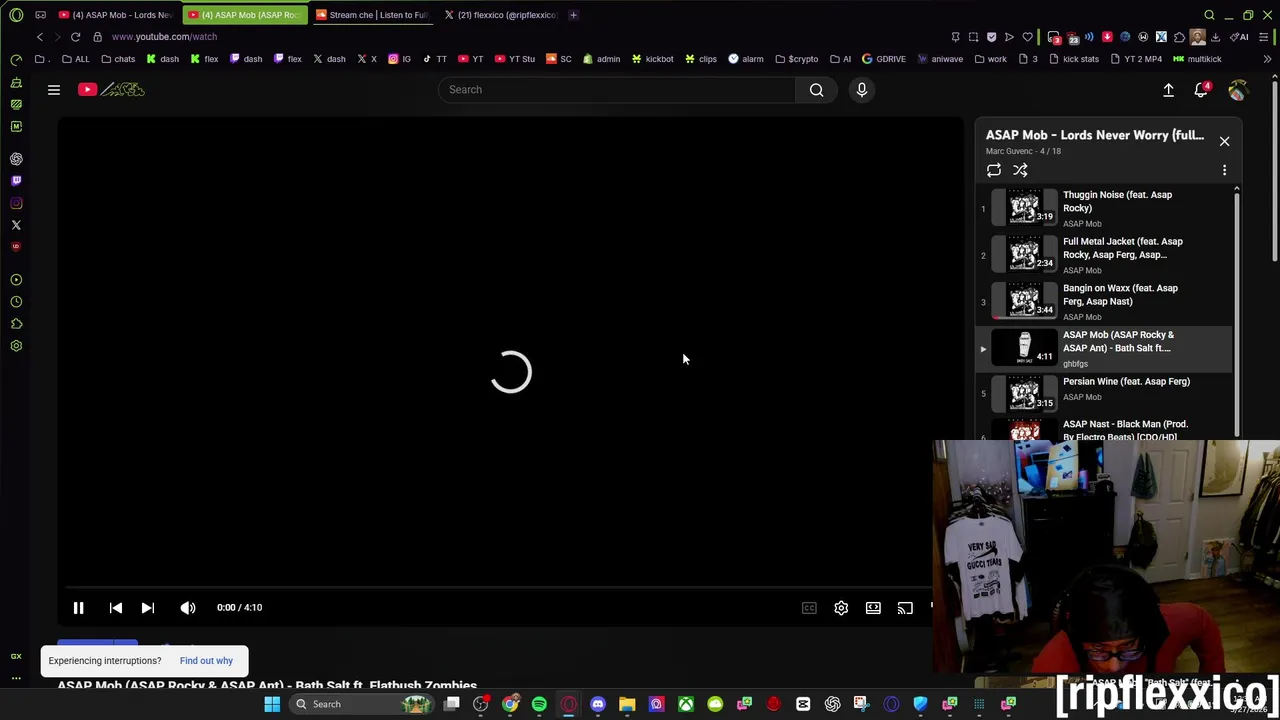The height and width of the screenshot is (720, 1280).
Task: Go to the YouTube home logo
Action: click(111, 90)
